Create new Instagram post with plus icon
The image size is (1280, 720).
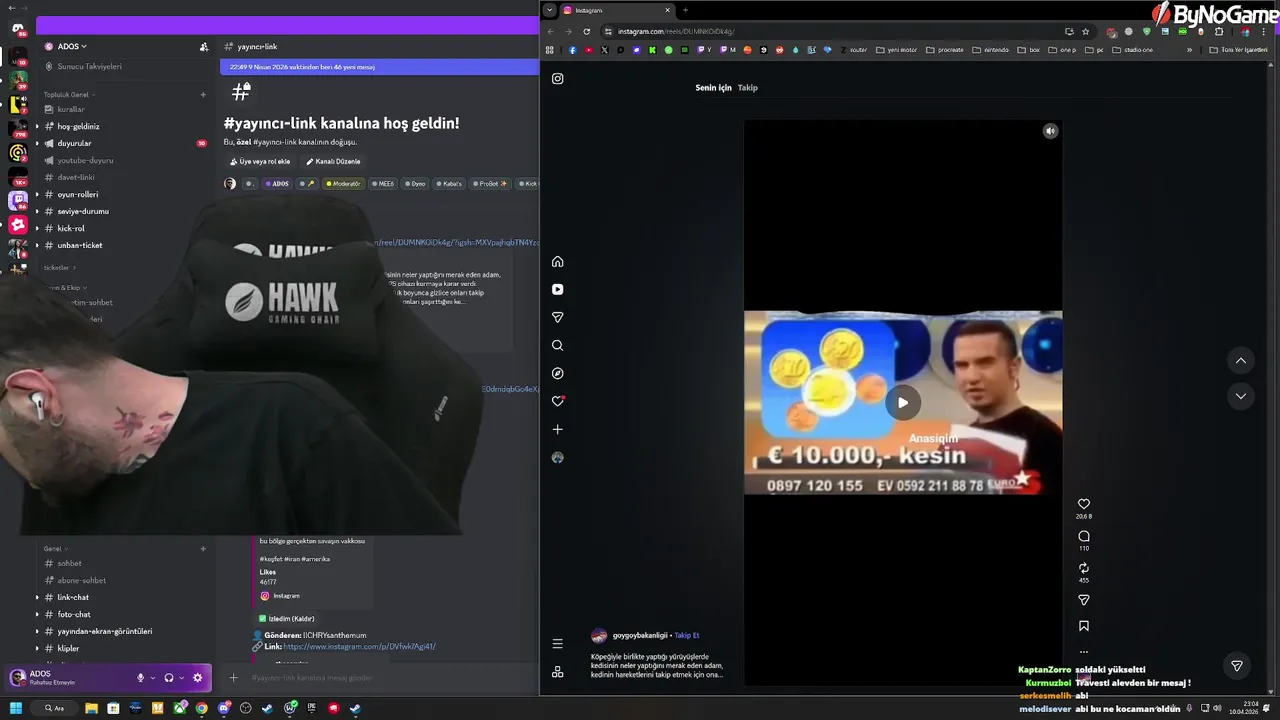pyautogui.click(x=557, y=429)
